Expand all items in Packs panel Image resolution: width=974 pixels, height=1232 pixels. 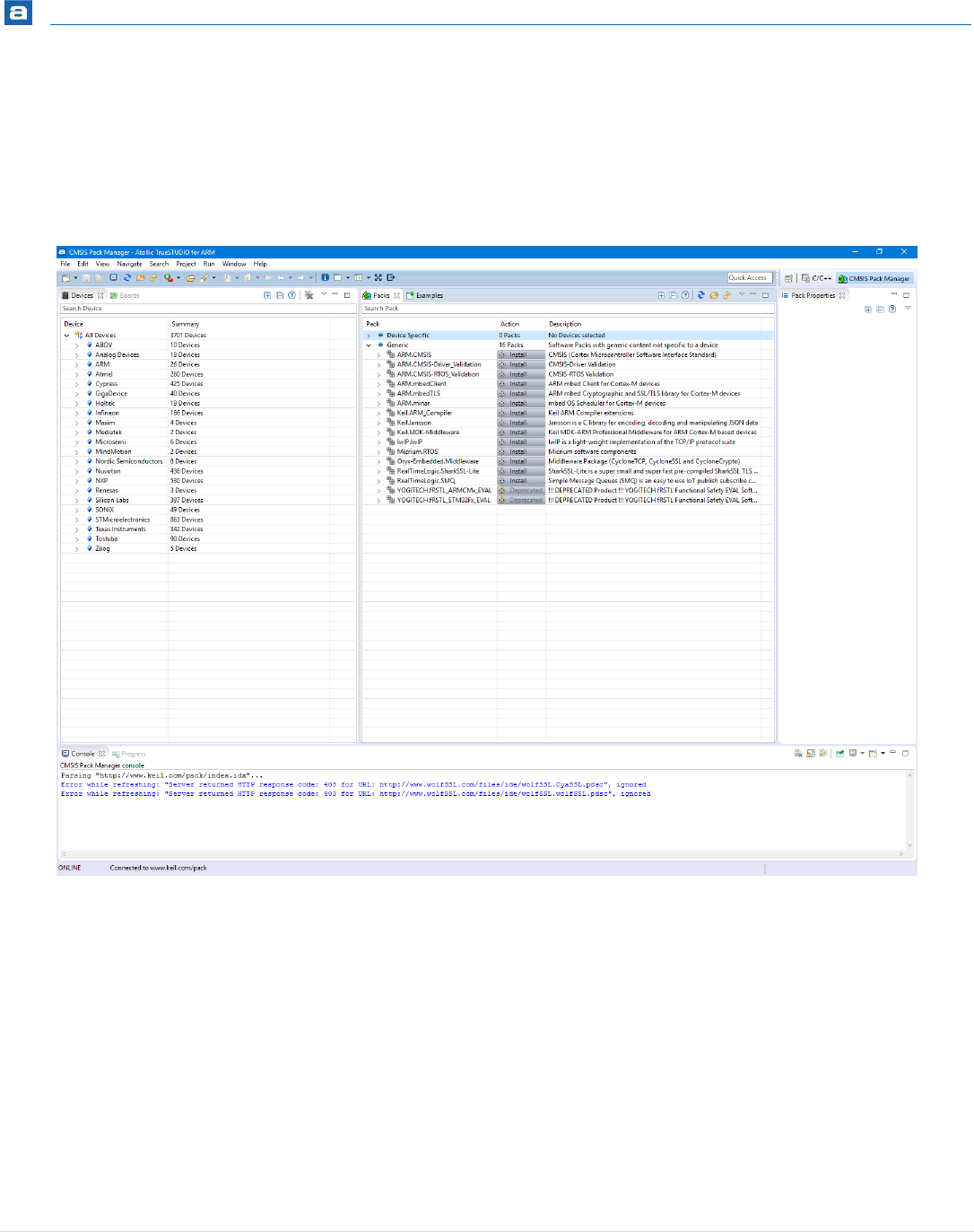(661, 295)
